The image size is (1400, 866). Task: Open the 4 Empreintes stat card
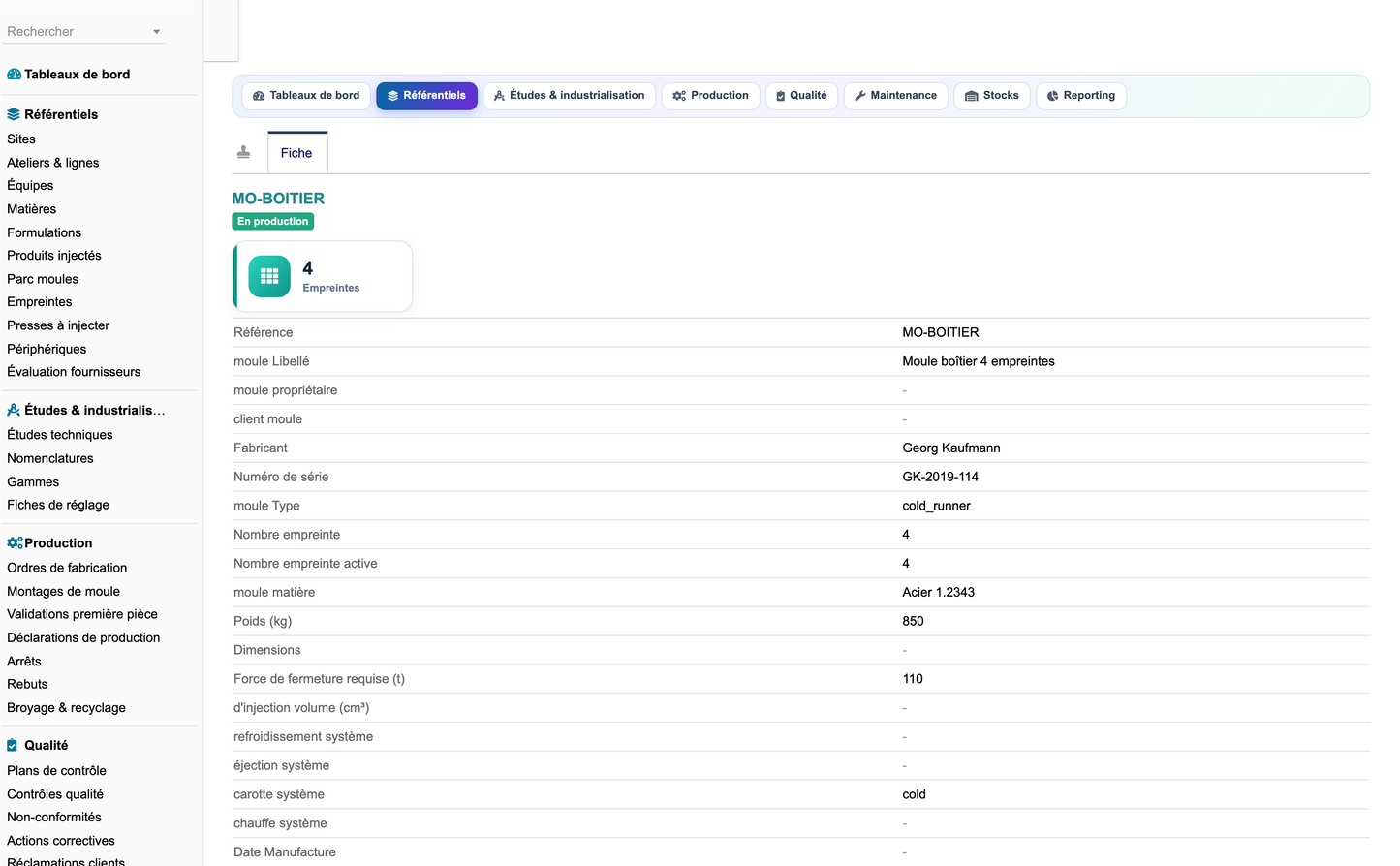pyautogui.click(x=323, y=276)
